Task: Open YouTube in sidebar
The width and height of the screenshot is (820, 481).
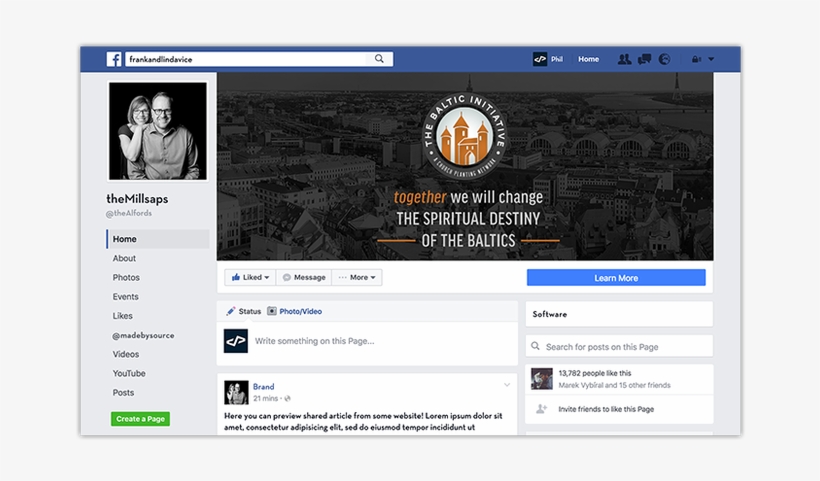Action: coord(129,373)
